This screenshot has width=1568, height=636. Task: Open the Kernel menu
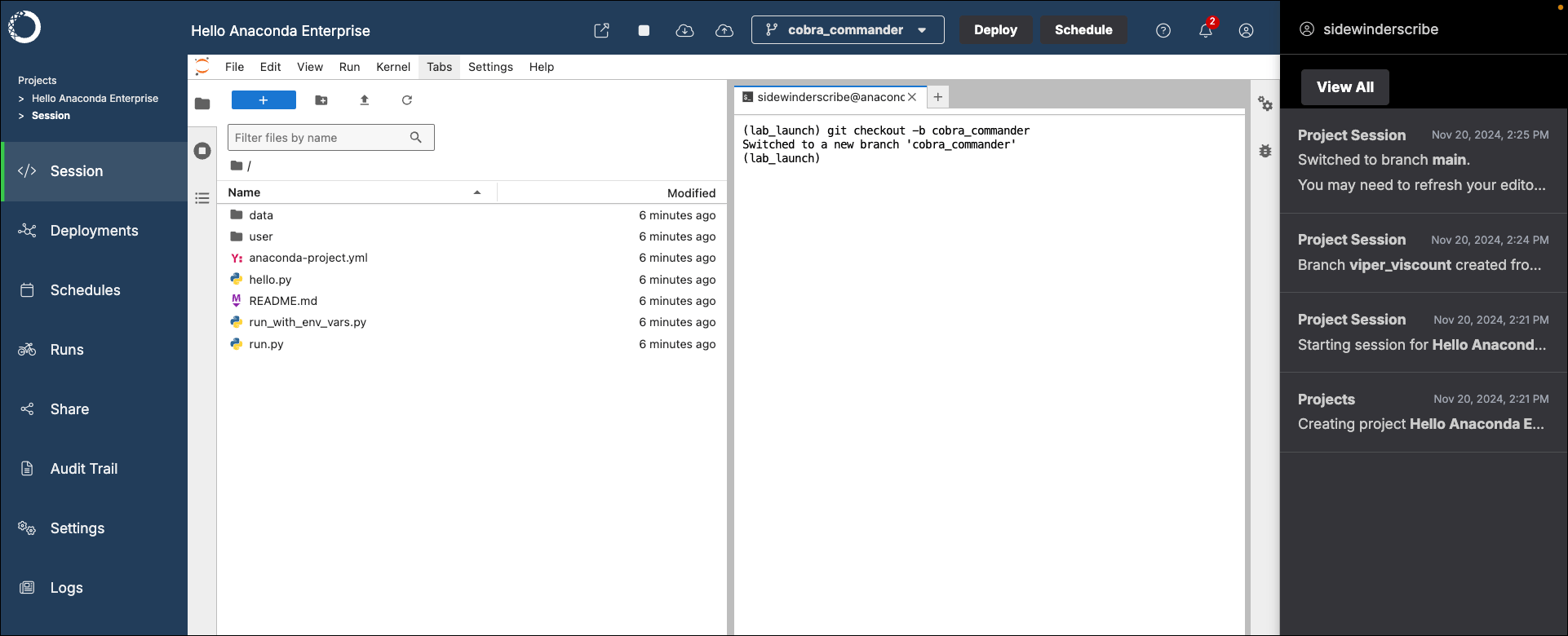coord(393,67)
